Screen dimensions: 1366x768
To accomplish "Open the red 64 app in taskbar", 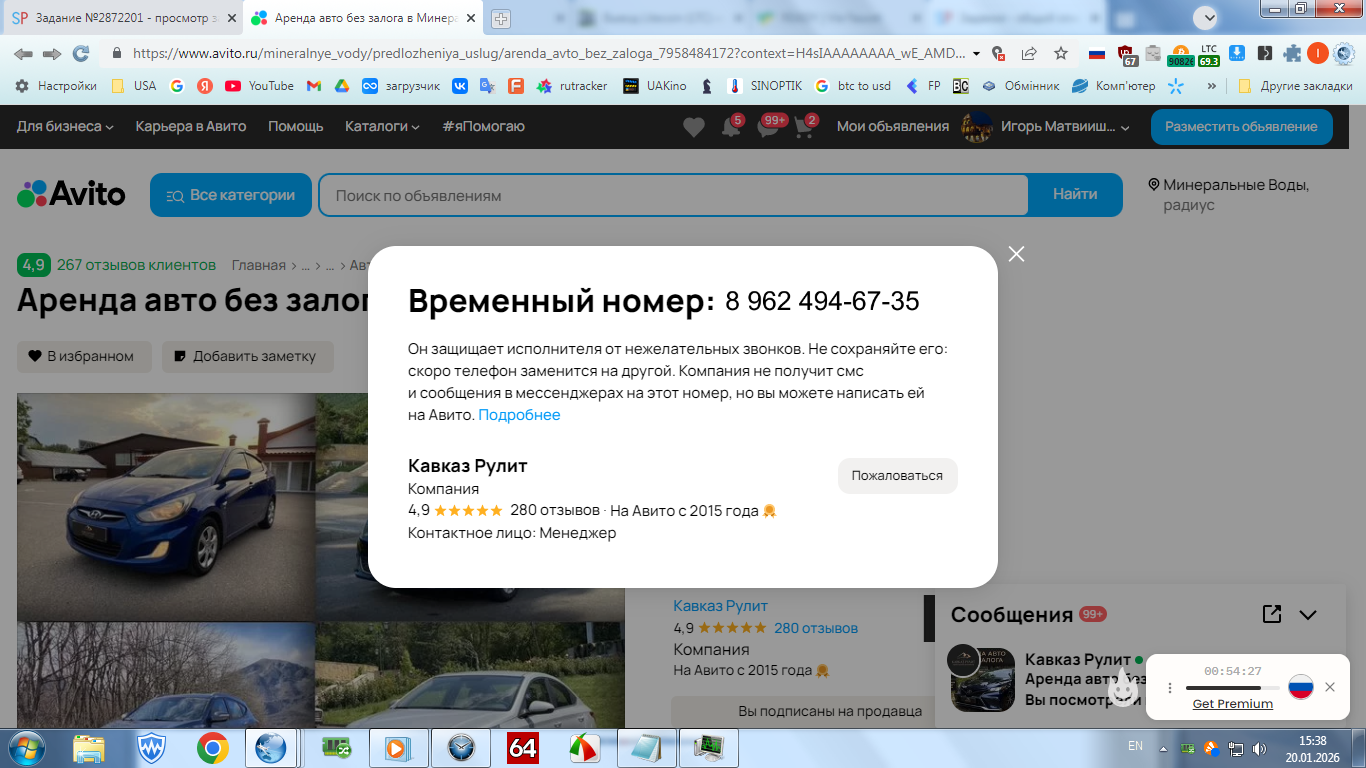I will point(523,748).
